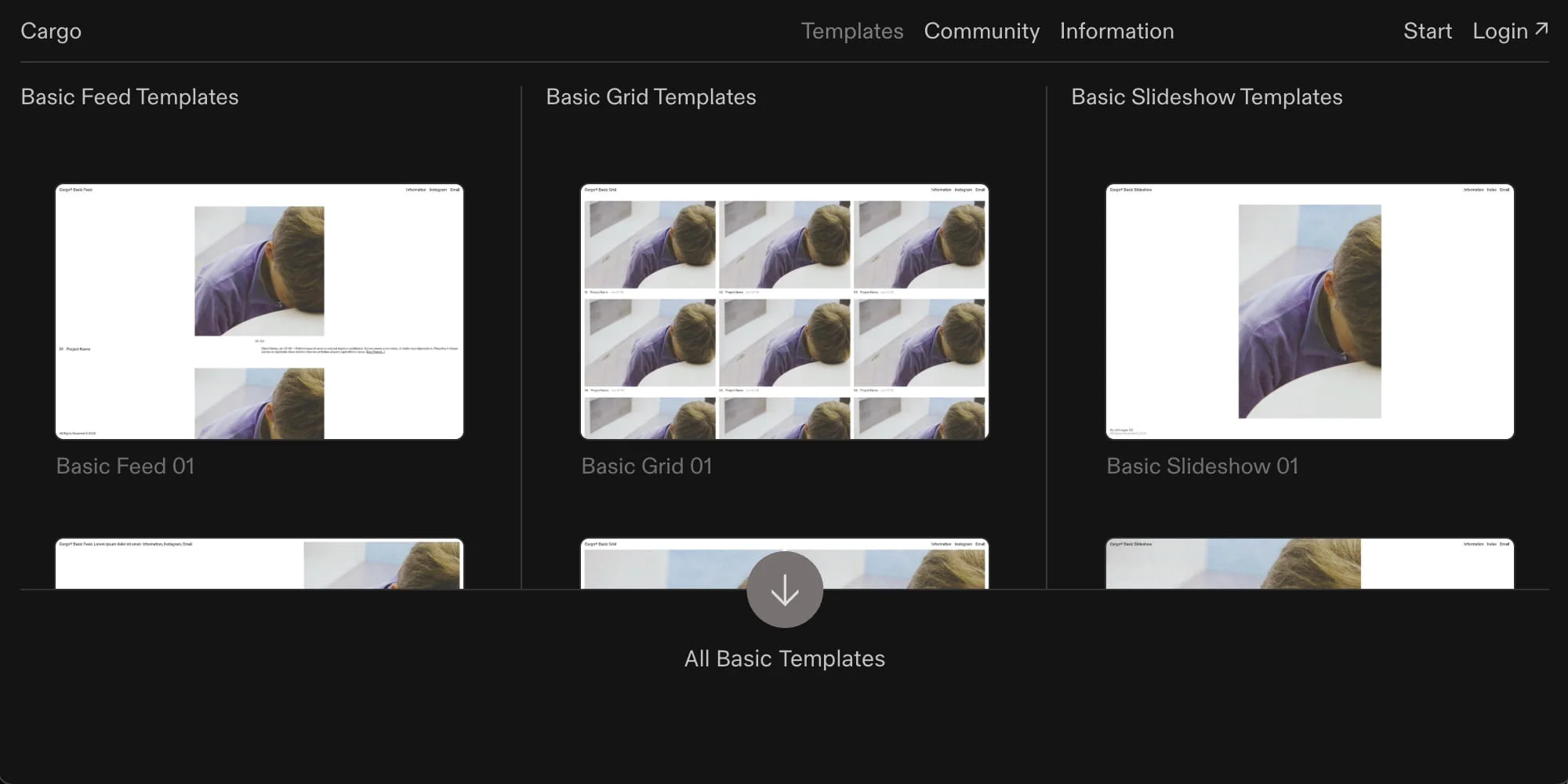1568x784 pixels.
Task: Click the Basic Slideshow 01 label
Action: (x=1203, y=466)
